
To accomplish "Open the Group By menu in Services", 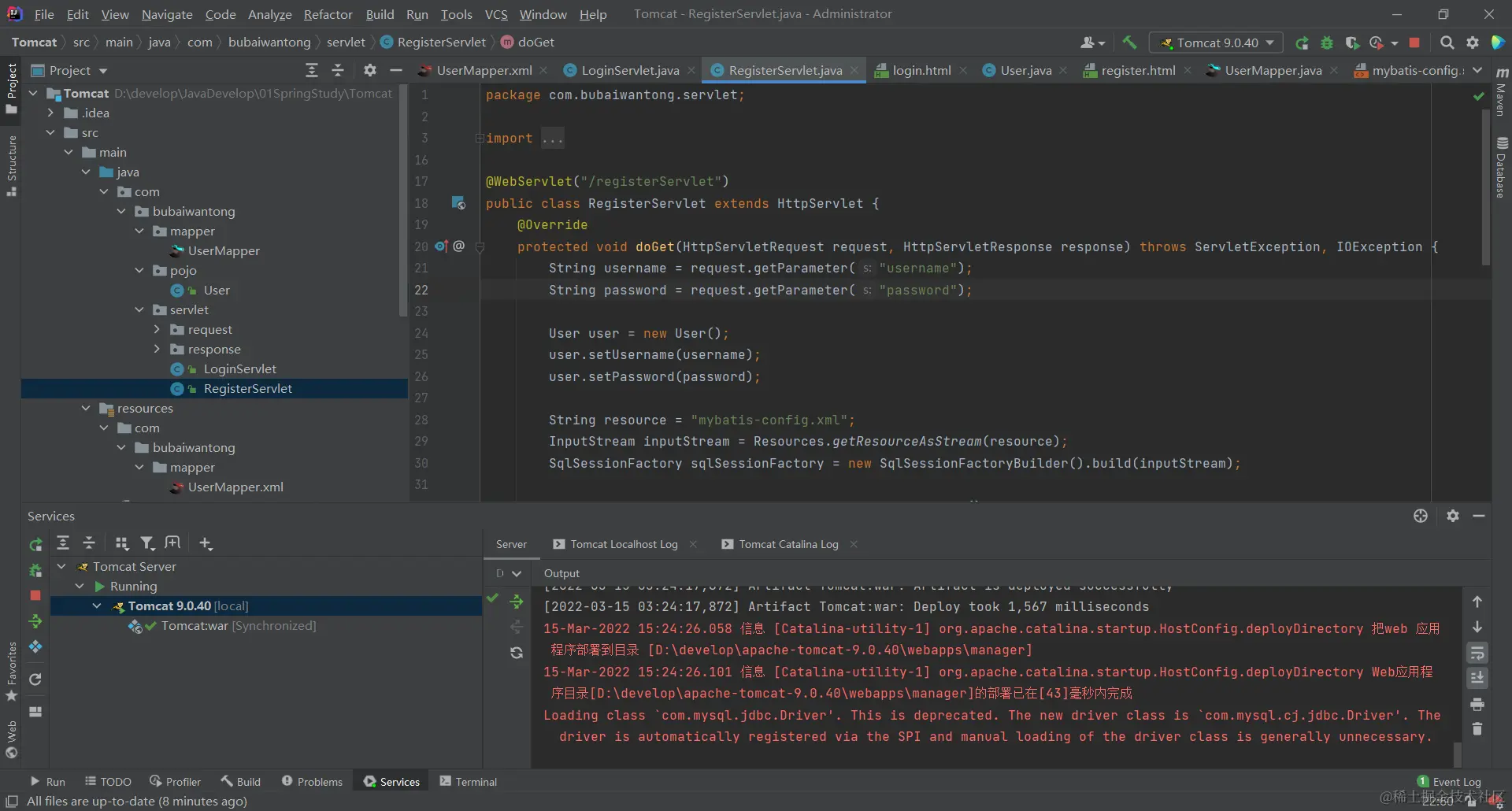I will point(121,543).
